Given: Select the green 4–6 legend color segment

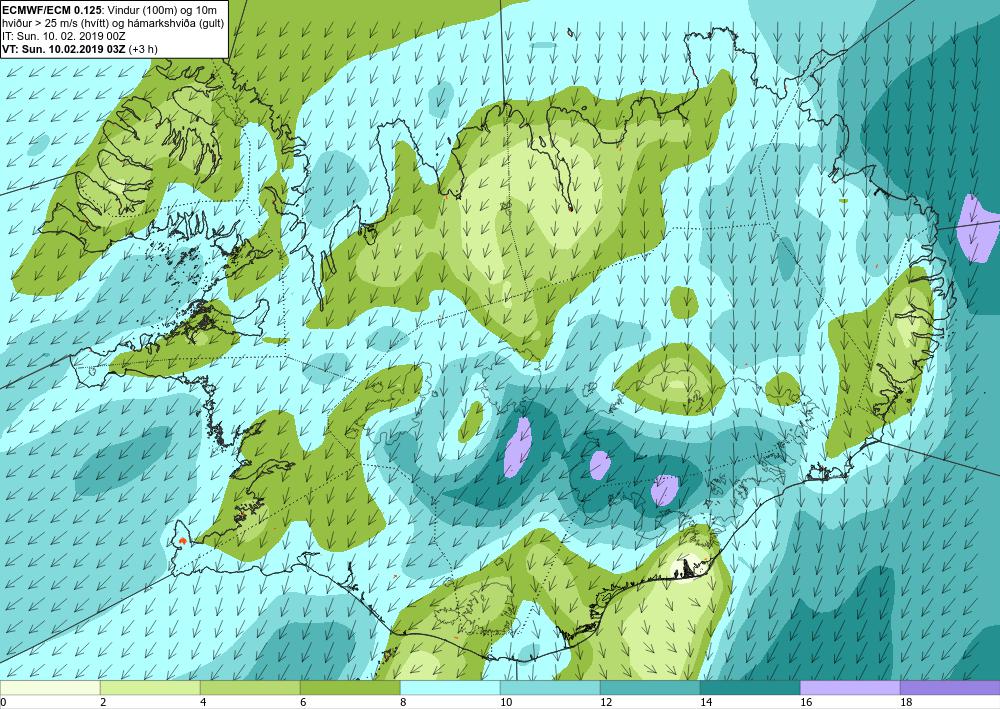Looking at the screenshot, I should click(x=250, y=688).
